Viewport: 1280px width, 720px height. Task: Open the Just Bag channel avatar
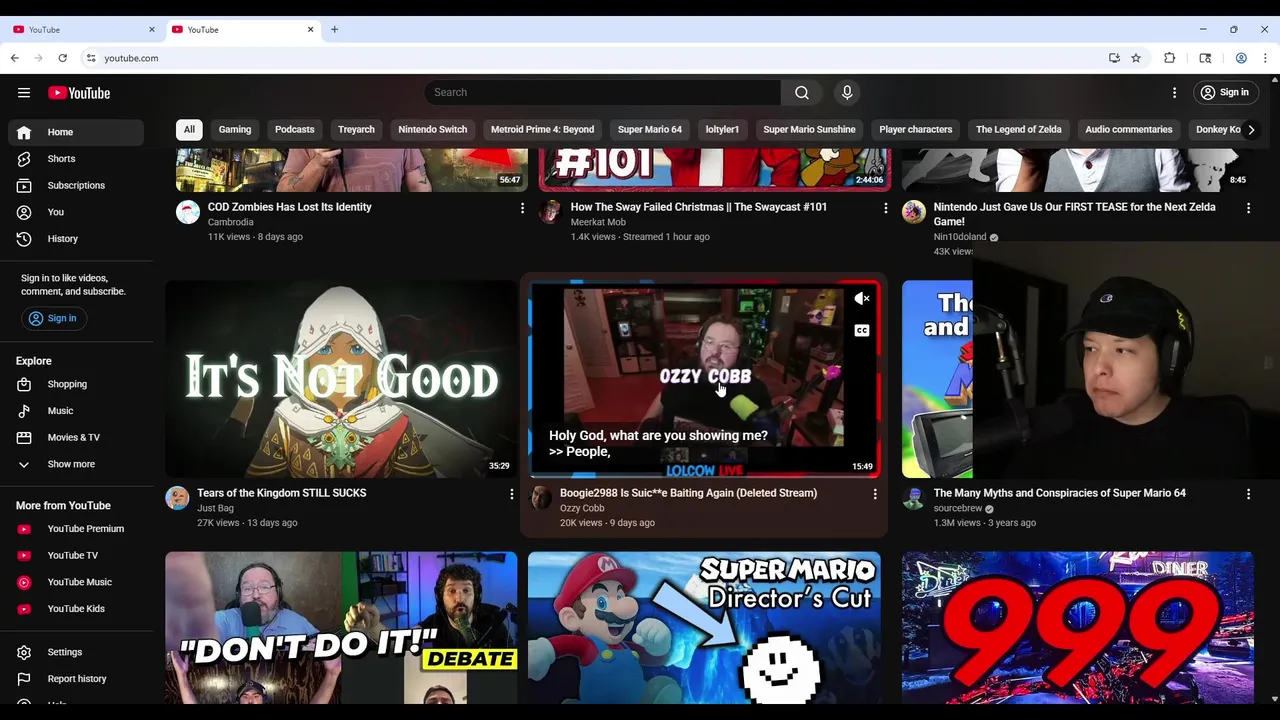[177, 498]
